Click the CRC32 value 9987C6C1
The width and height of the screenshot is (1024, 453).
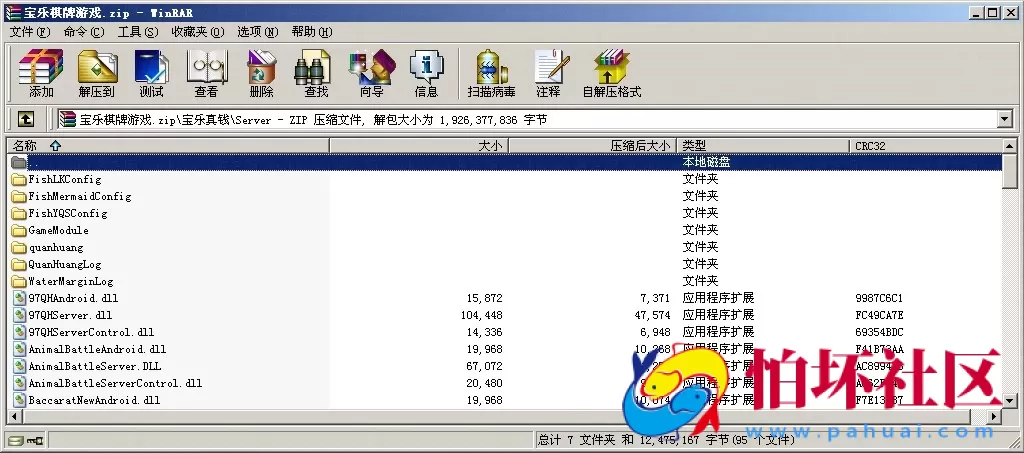point(879,298)
